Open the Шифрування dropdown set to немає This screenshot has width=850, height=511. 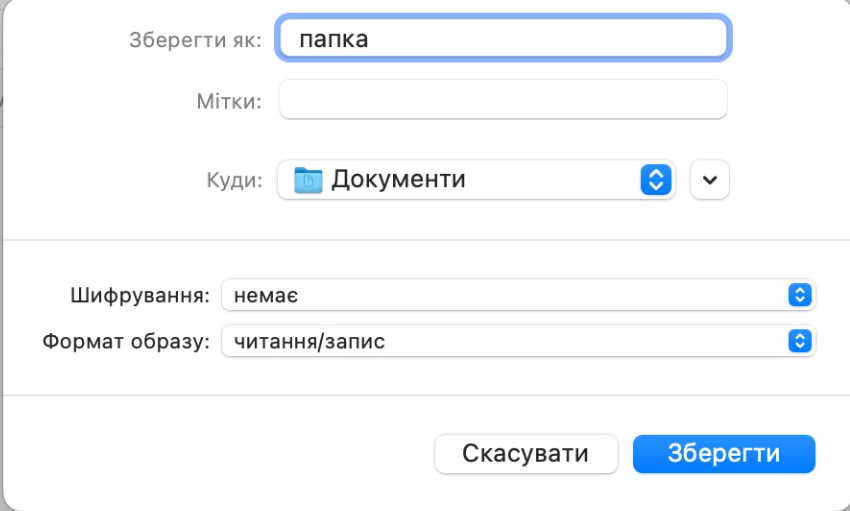coord(518,295)
